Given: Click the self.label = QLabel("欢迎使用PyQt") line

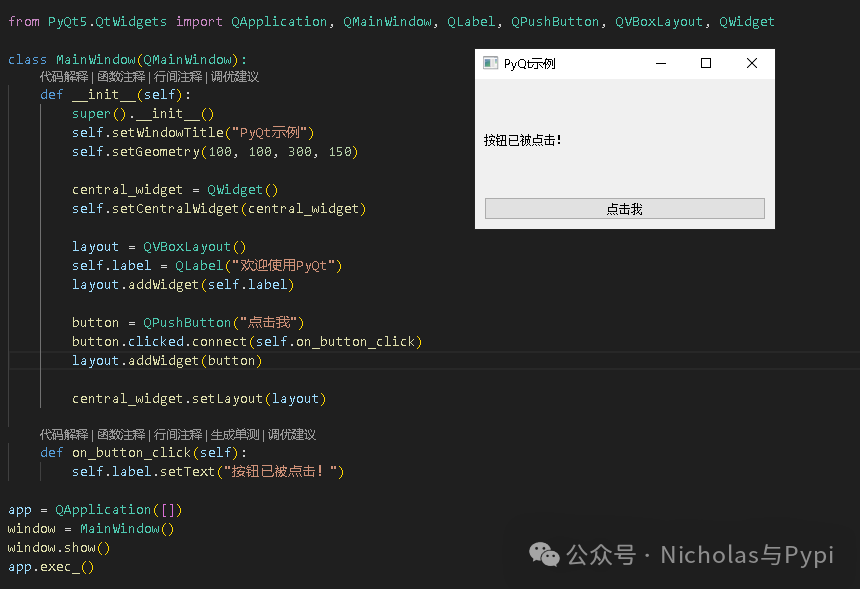Looking at the screenshot, I should [207, 266].
